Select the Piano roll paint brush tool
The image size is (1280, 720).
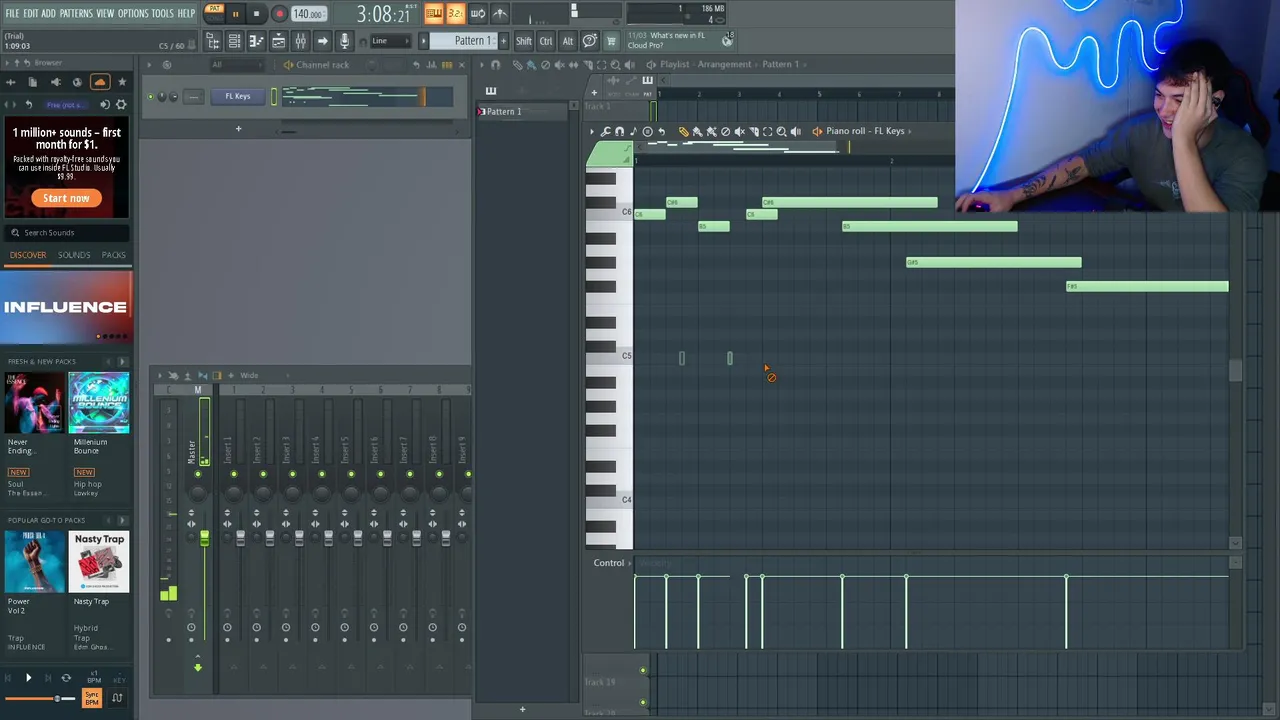[697, 132]
